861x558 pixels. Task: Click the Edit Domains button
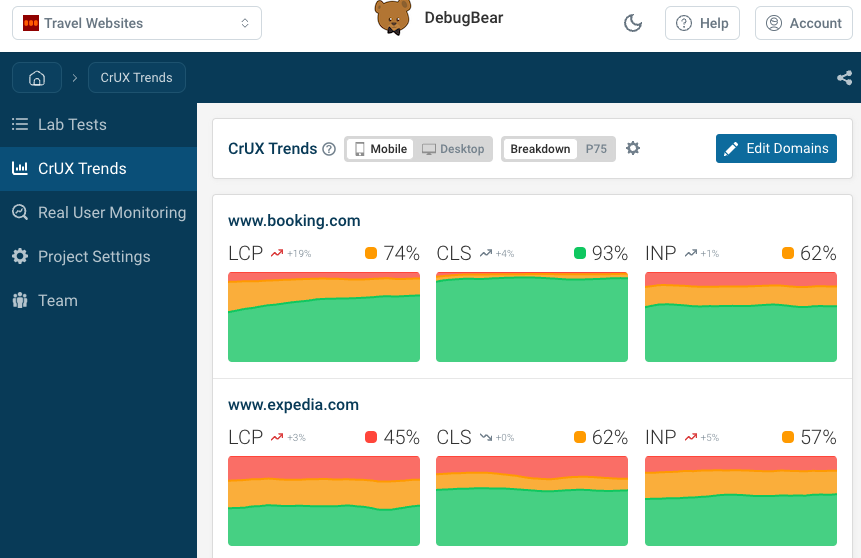click(x=776, y=148)
